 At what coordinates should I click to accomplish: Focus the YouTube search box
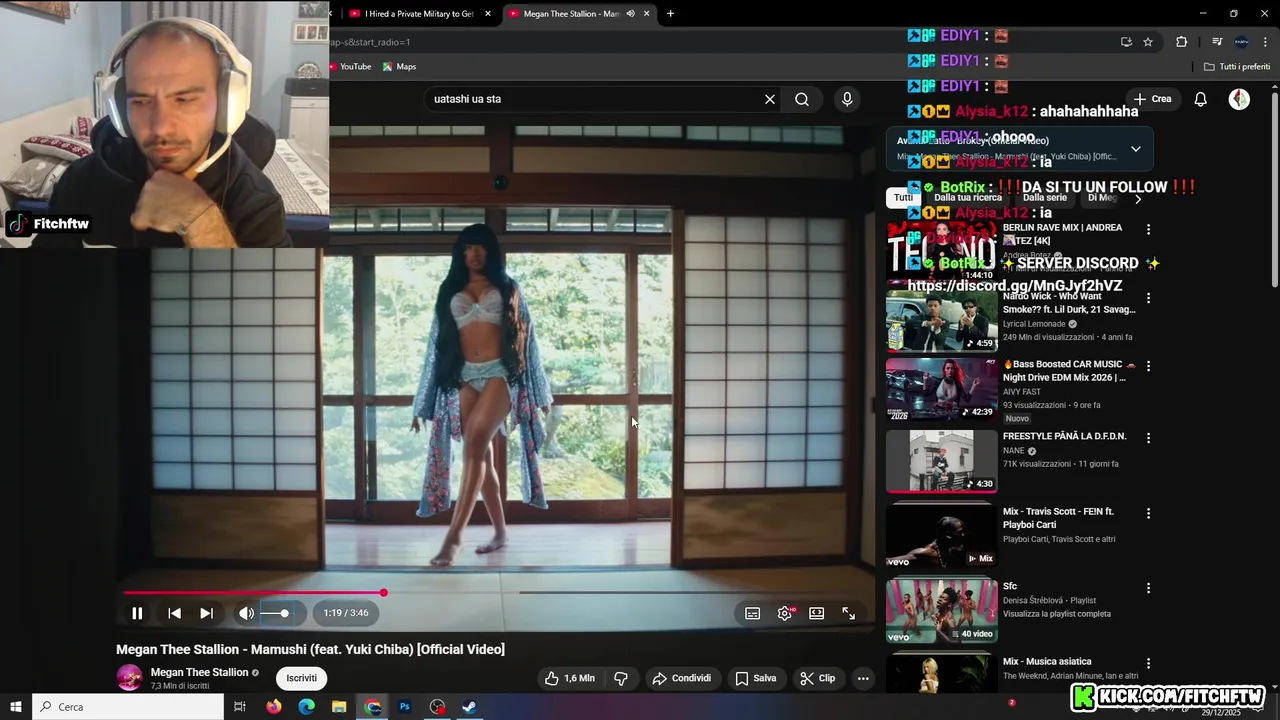point(595,99)
